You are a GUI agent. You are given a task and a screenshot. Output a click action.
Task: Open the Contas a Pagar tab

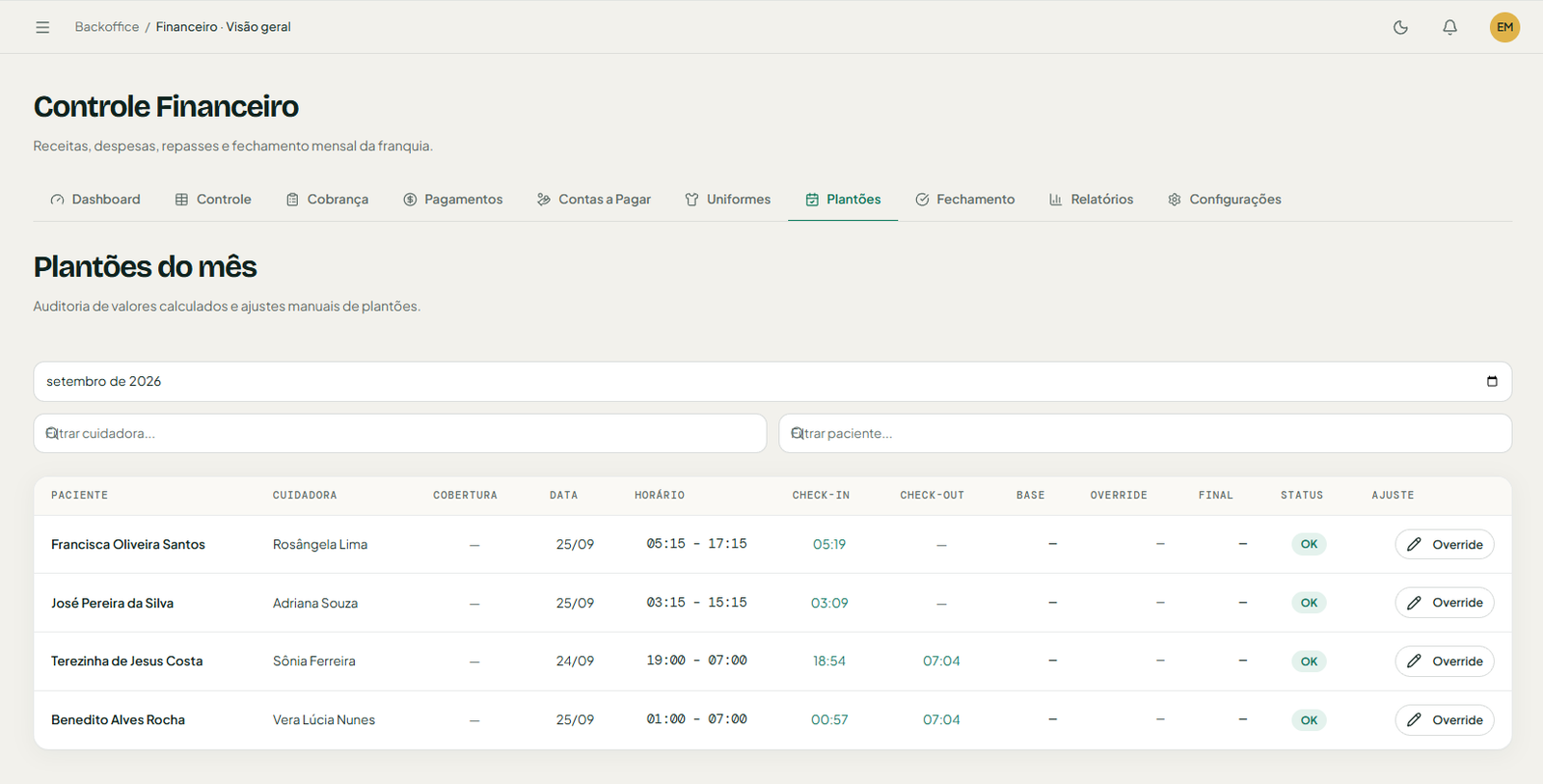(x=594, y=200)
